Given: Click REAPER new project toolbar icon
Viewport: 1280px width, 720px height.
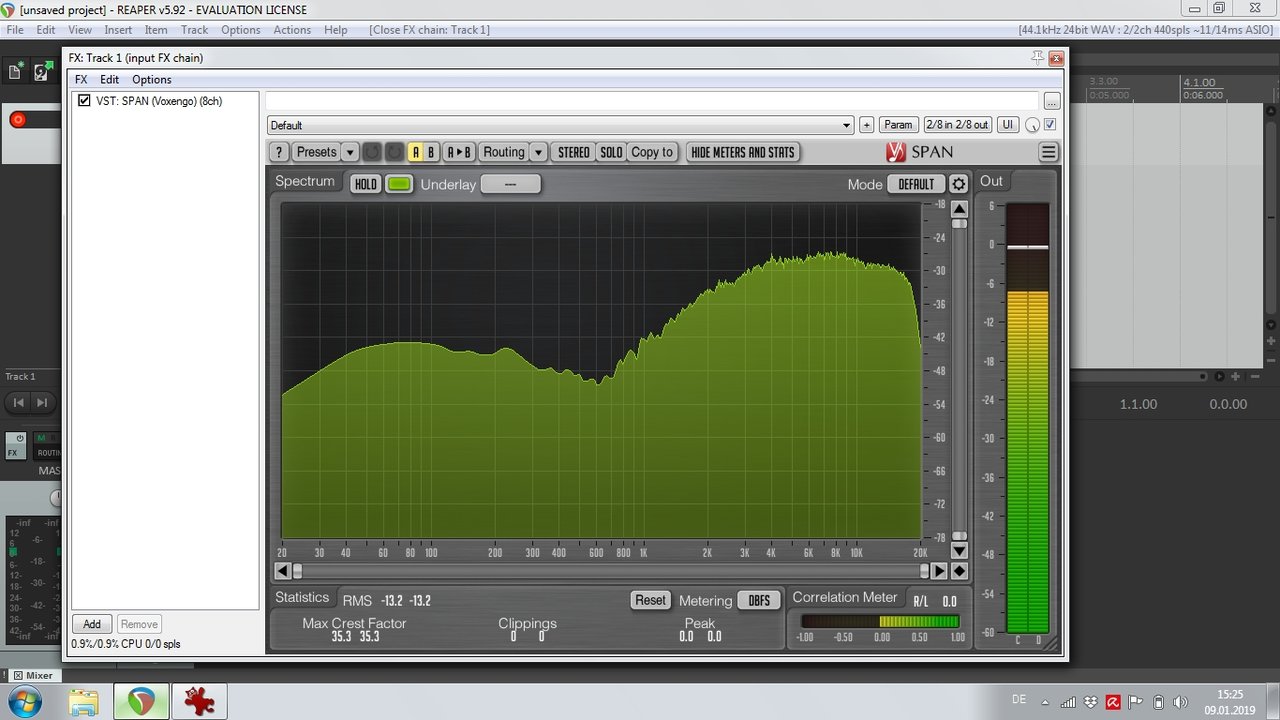Looking at the screenshot, I should [x=16, y=71].
